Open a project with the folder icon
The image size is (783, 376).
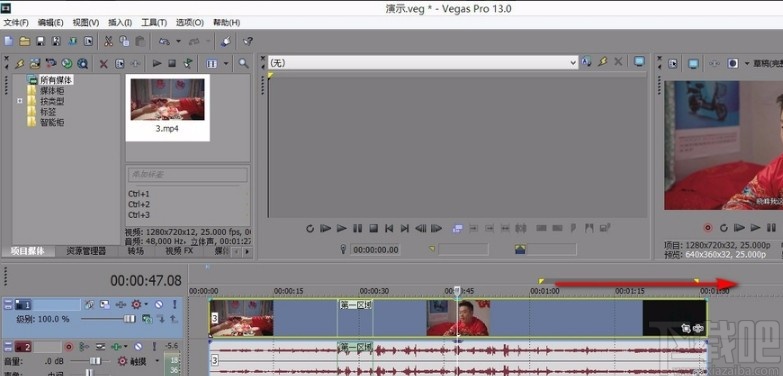24,41
